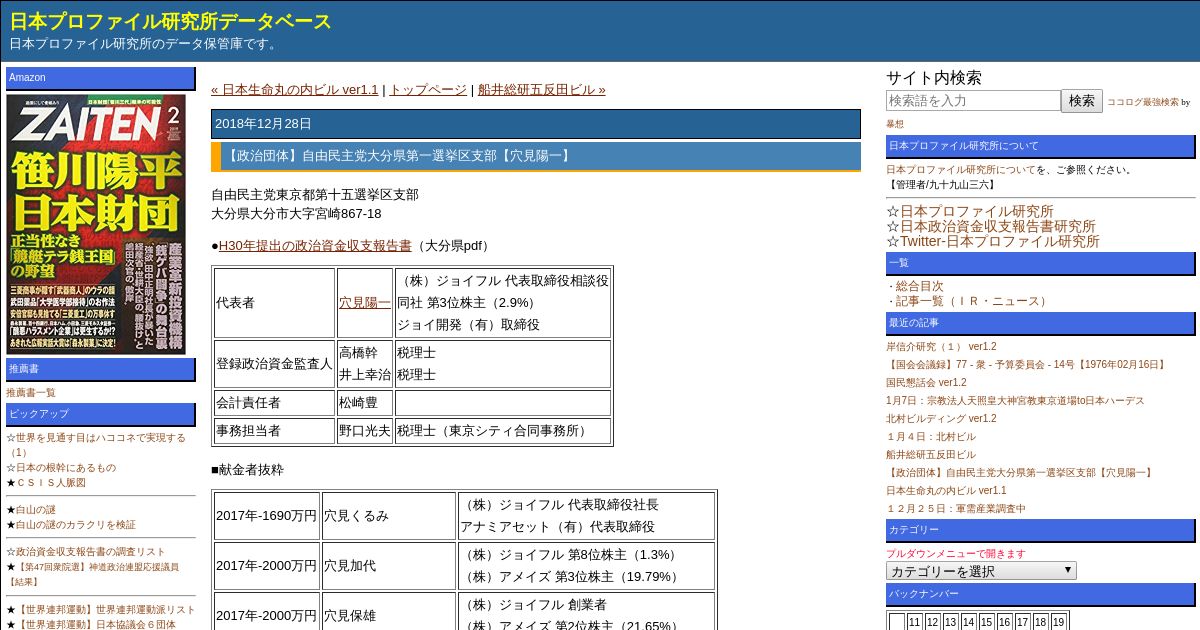Open recent post 日本生命丸の内ビル ver1.1 in sidebar
The width and height of the screenshot is (1200, 630).
tap(946, 491)
